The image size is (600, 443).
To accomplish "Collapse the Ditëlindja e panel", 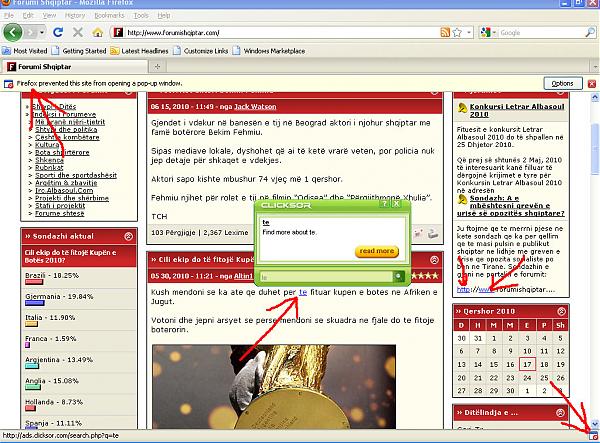I will click(560, 412).
